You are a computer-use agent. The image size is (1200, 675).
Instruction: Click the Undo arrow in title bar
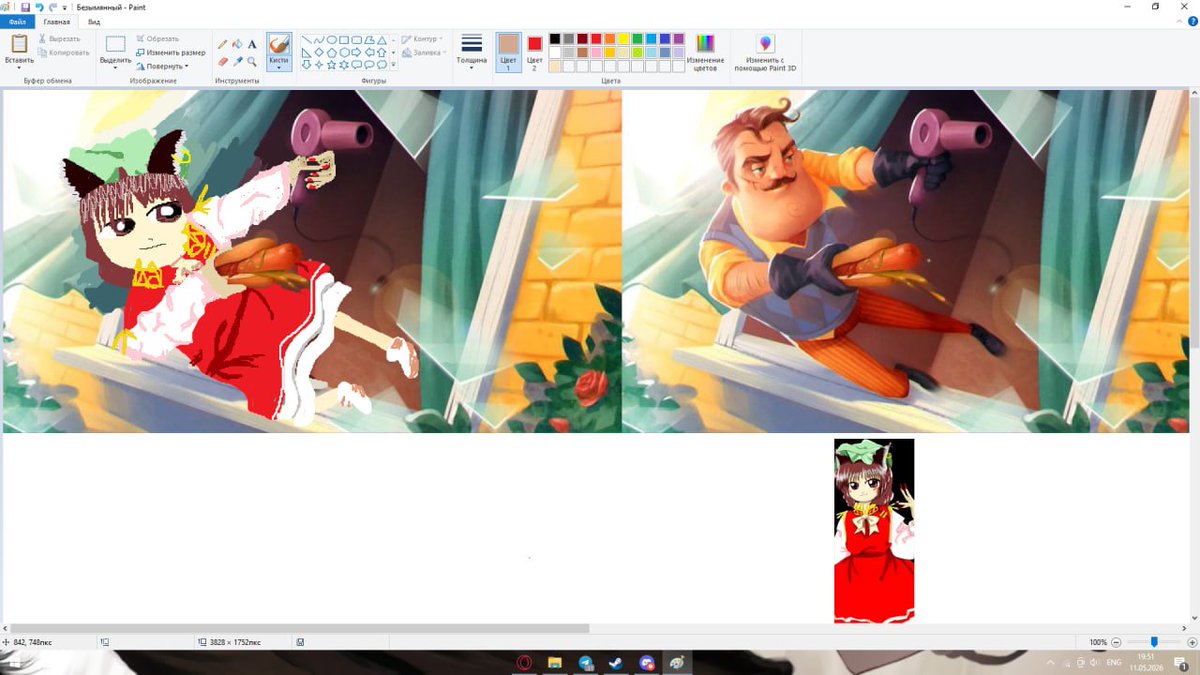(x=39, y=6)
